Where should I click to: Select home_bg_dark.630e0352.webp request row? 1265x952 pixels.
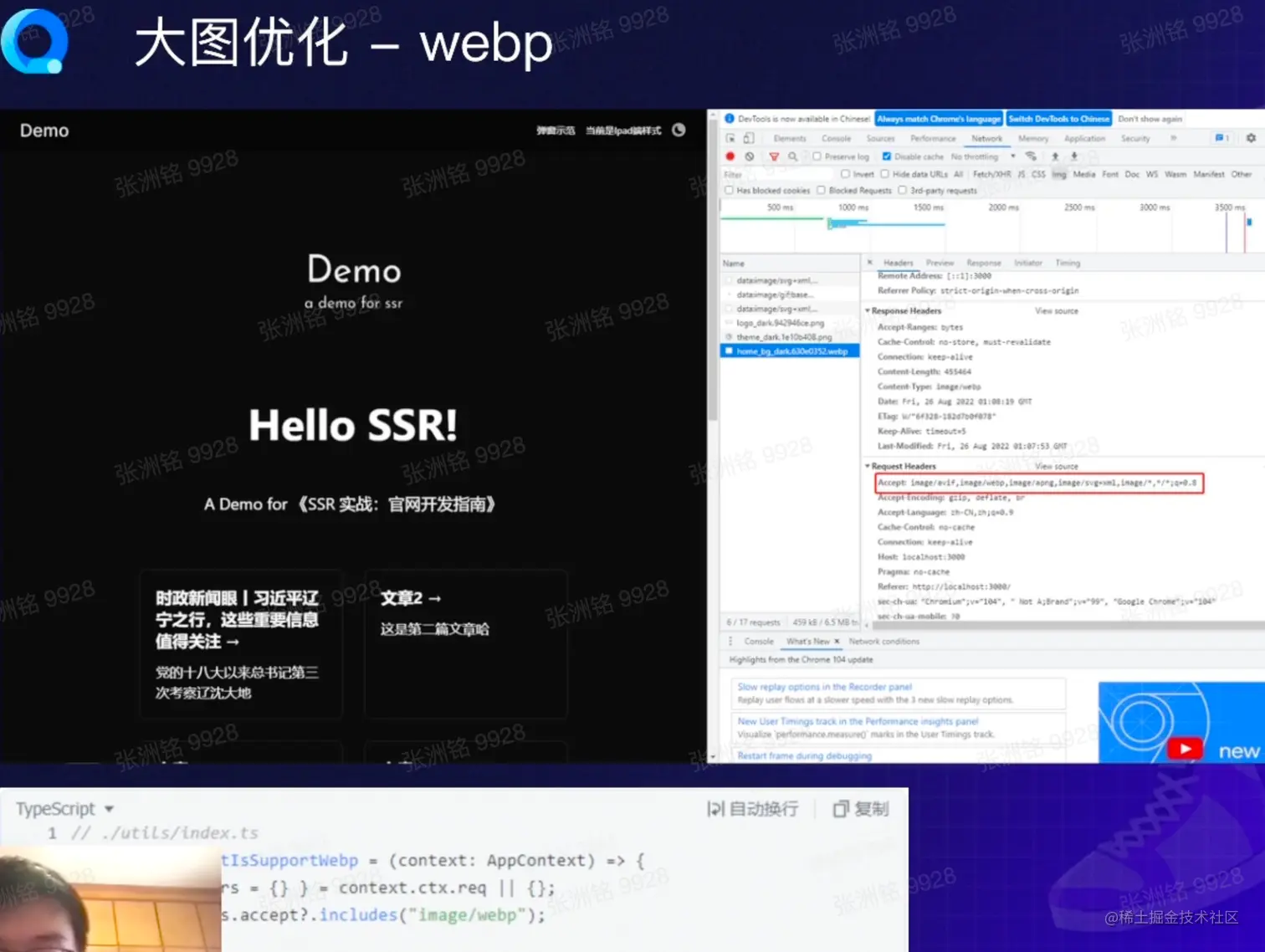pyautogui.click(x=790, y=351)
